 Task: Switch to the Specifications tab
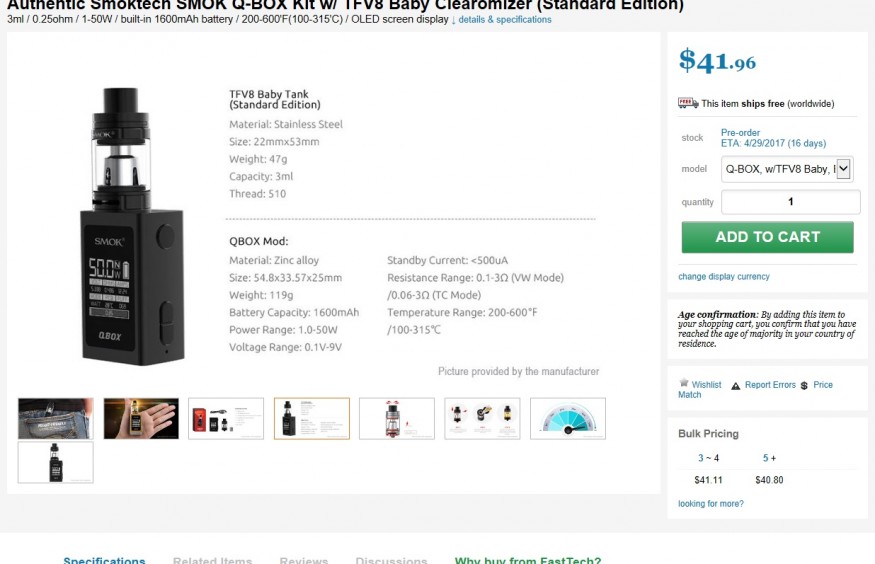pos(104,560)
